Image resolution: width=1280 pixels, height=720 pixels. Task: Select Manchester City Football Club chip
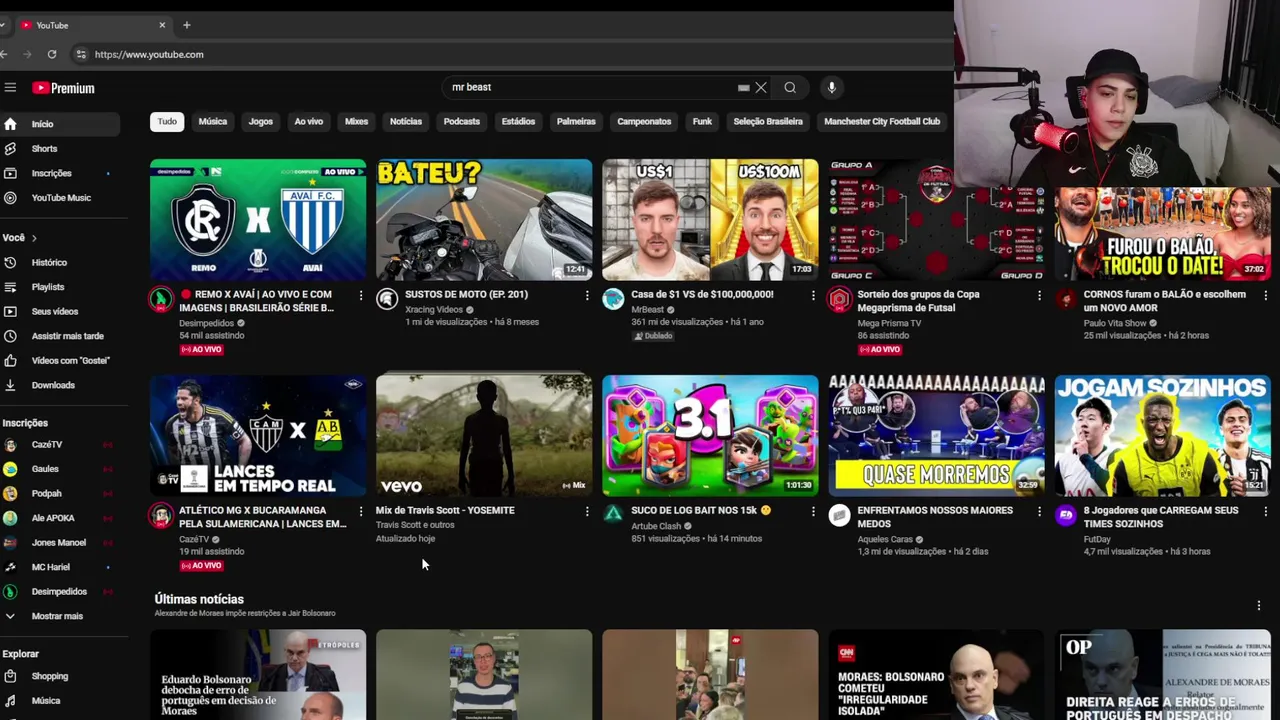(882, 122)
